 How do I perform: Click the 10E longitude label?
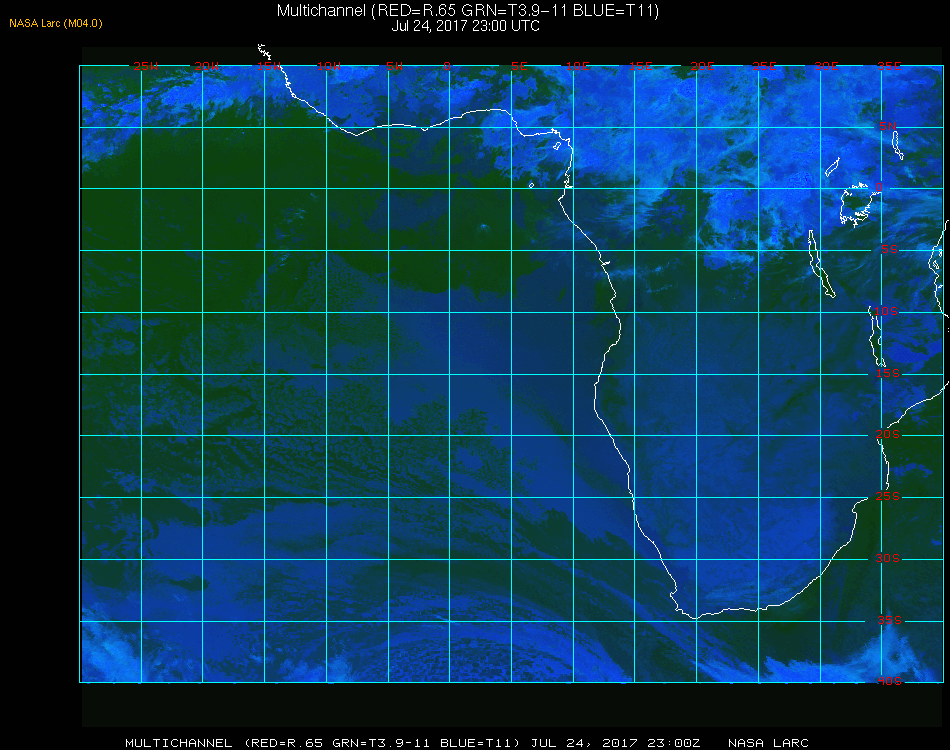coord(577,66)
